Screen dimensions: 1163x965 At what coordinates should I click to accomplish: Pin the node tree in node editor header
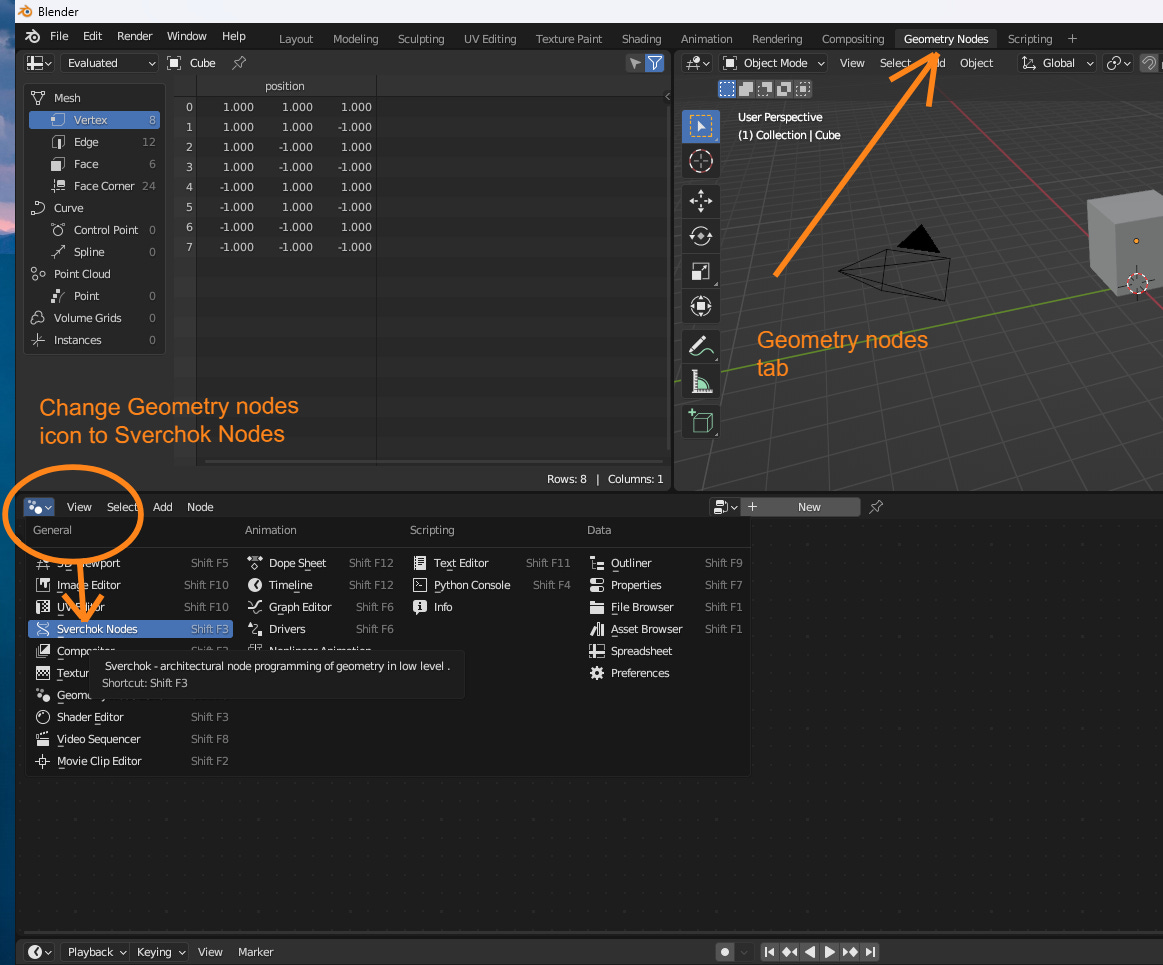(x=876, y=507)
